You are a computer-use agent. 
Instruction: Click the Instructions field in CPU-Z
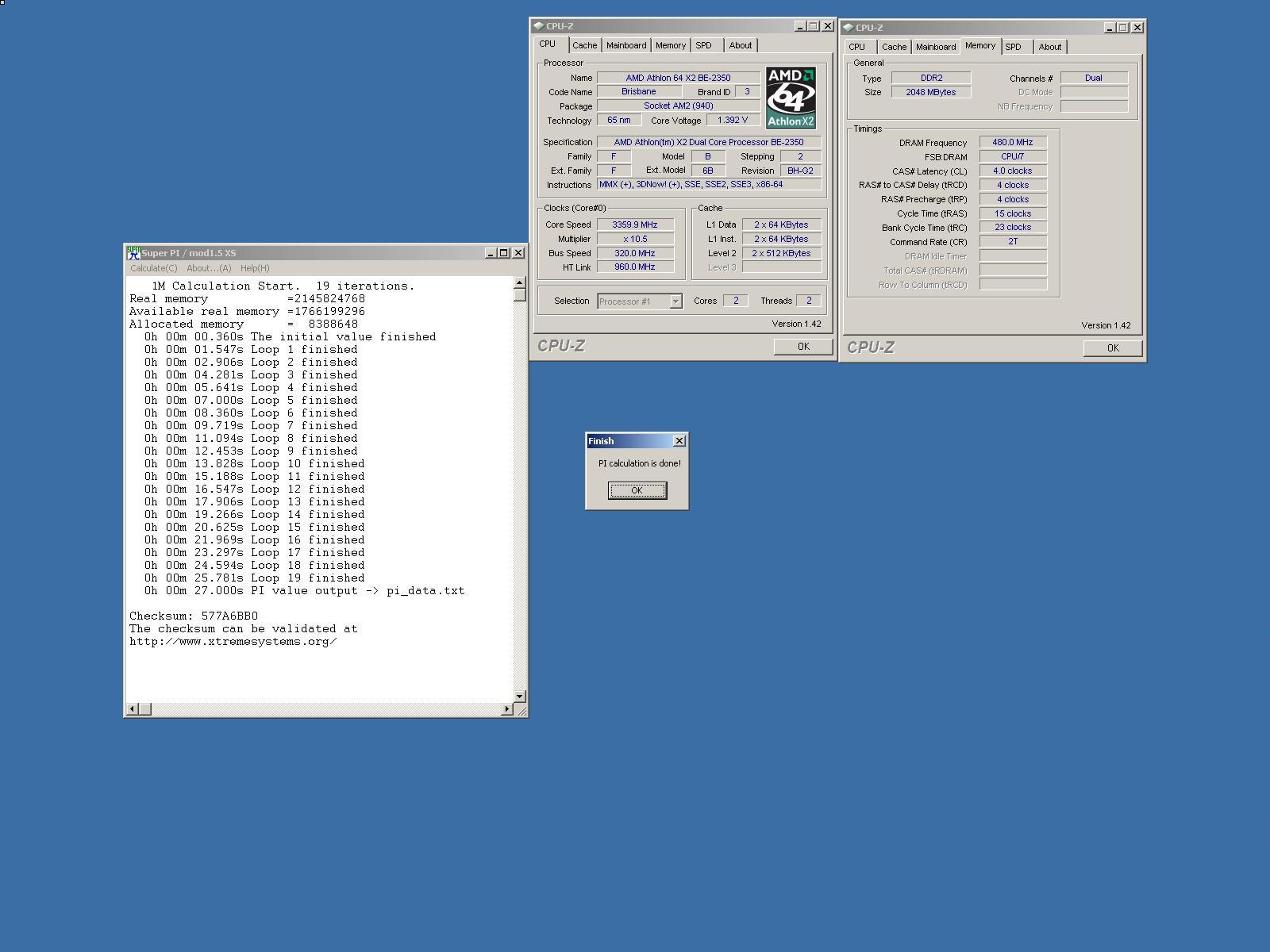click(x=709, y=184)
